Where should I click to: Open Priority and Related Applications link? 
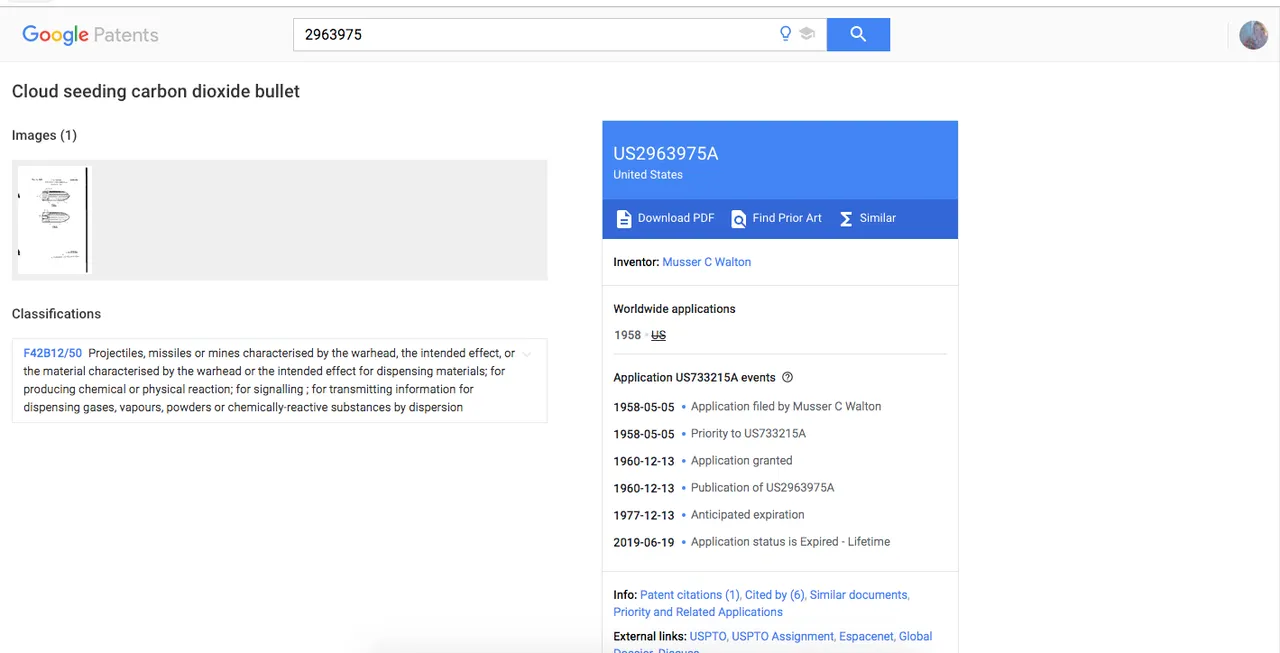point(698,612)
